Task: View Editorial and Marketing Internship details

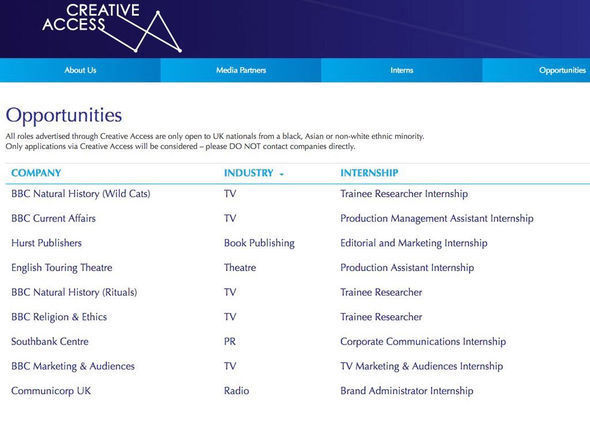Action: [414, 243]
